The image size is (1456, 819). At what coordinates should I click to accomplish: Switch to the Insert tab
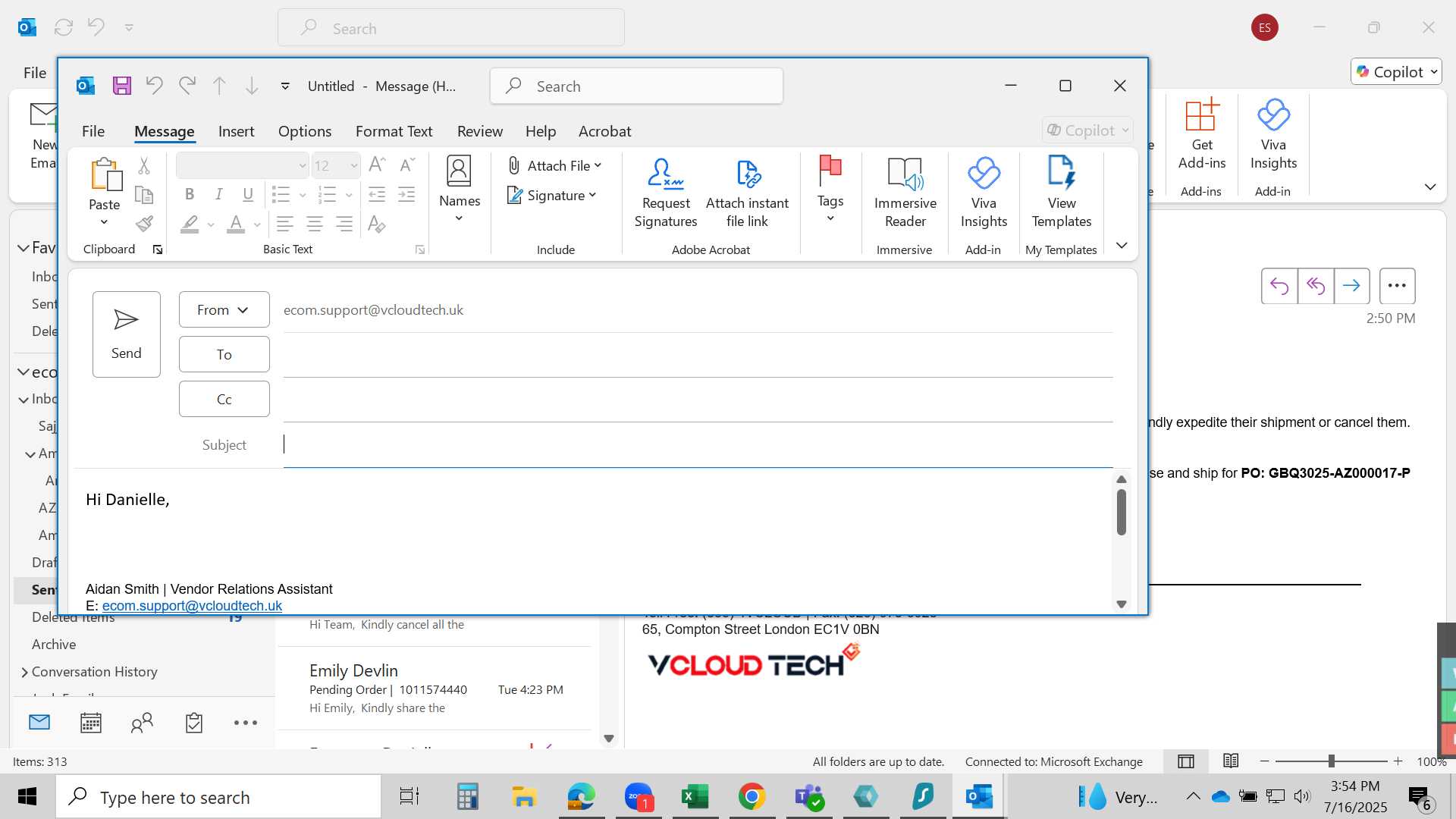point(236,131)
